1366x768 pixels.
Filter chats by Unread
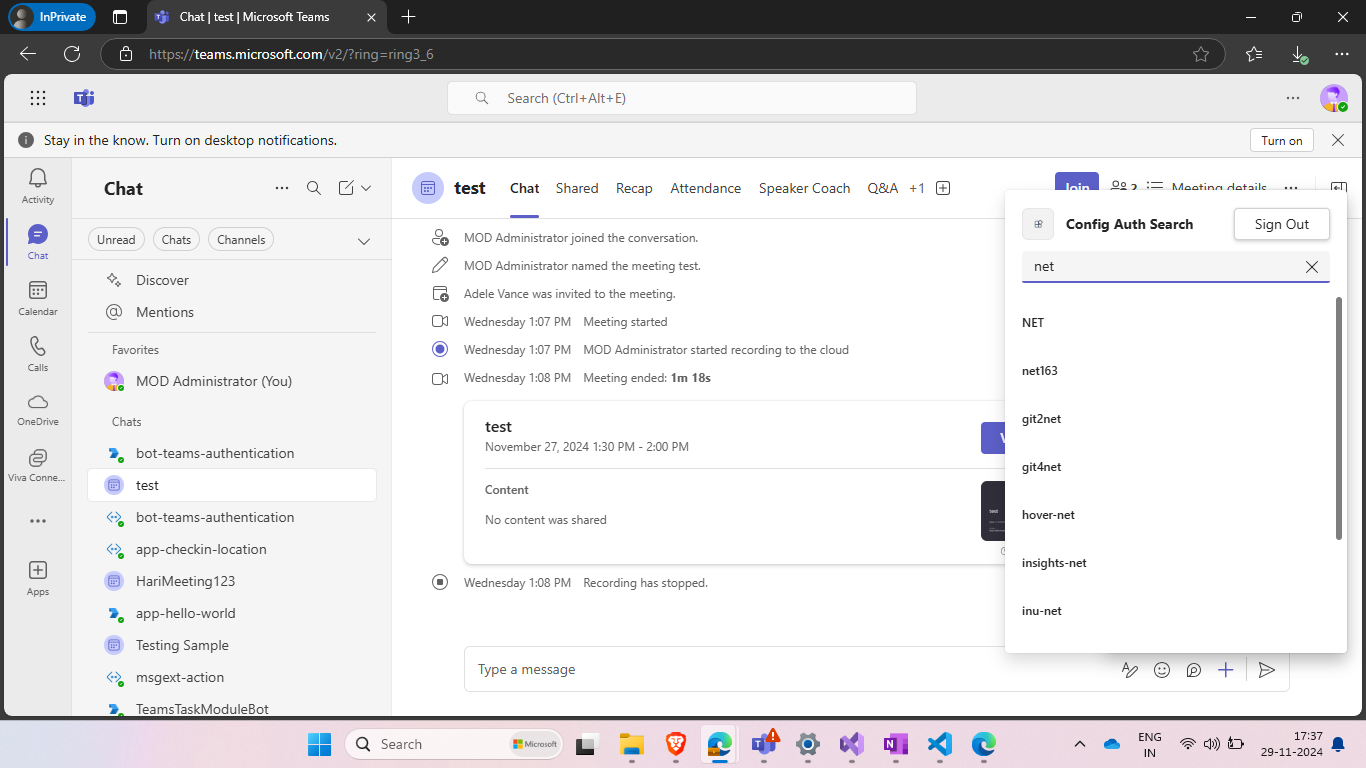116,240
